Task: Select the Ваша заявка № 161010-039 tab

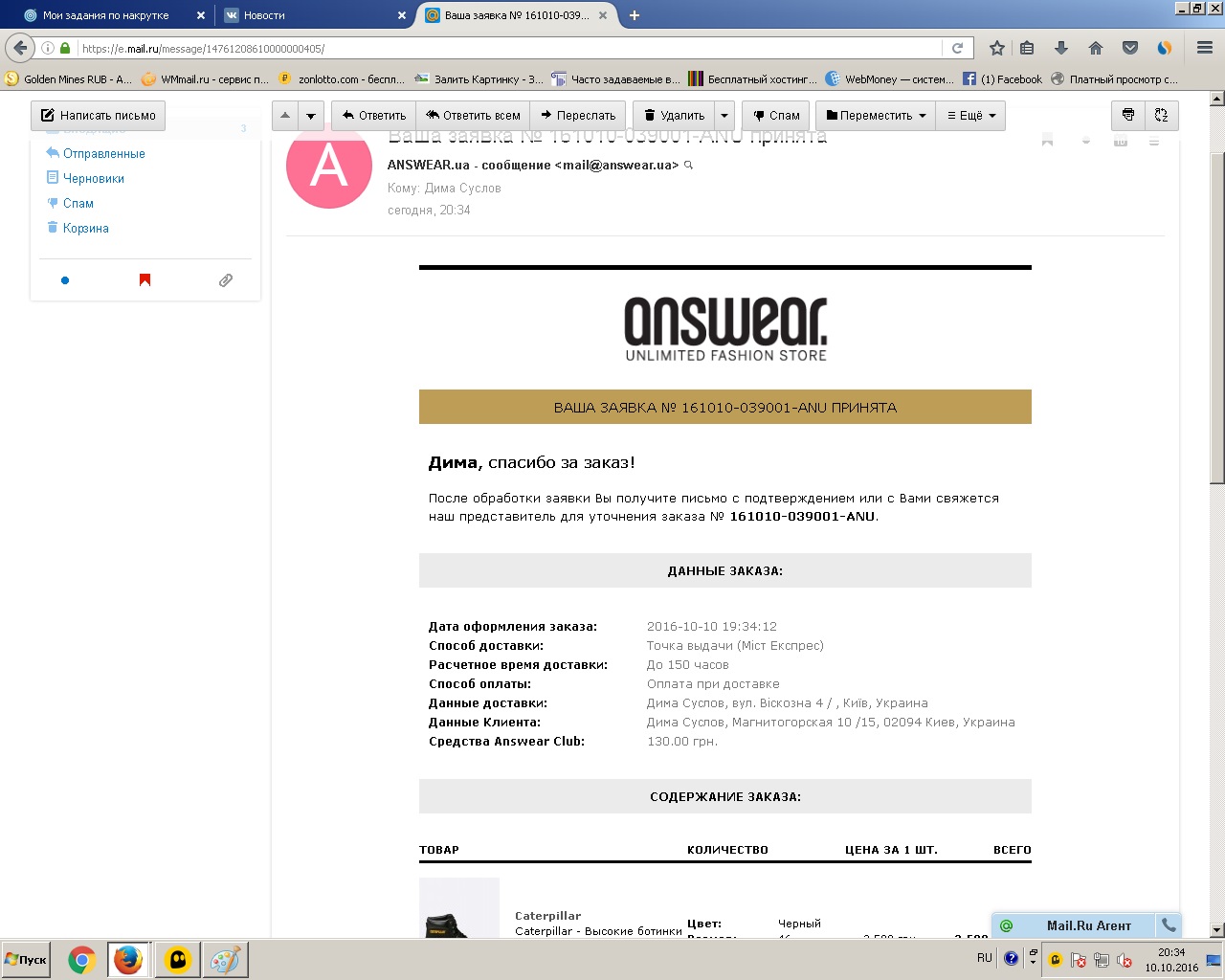Action: 517,15
